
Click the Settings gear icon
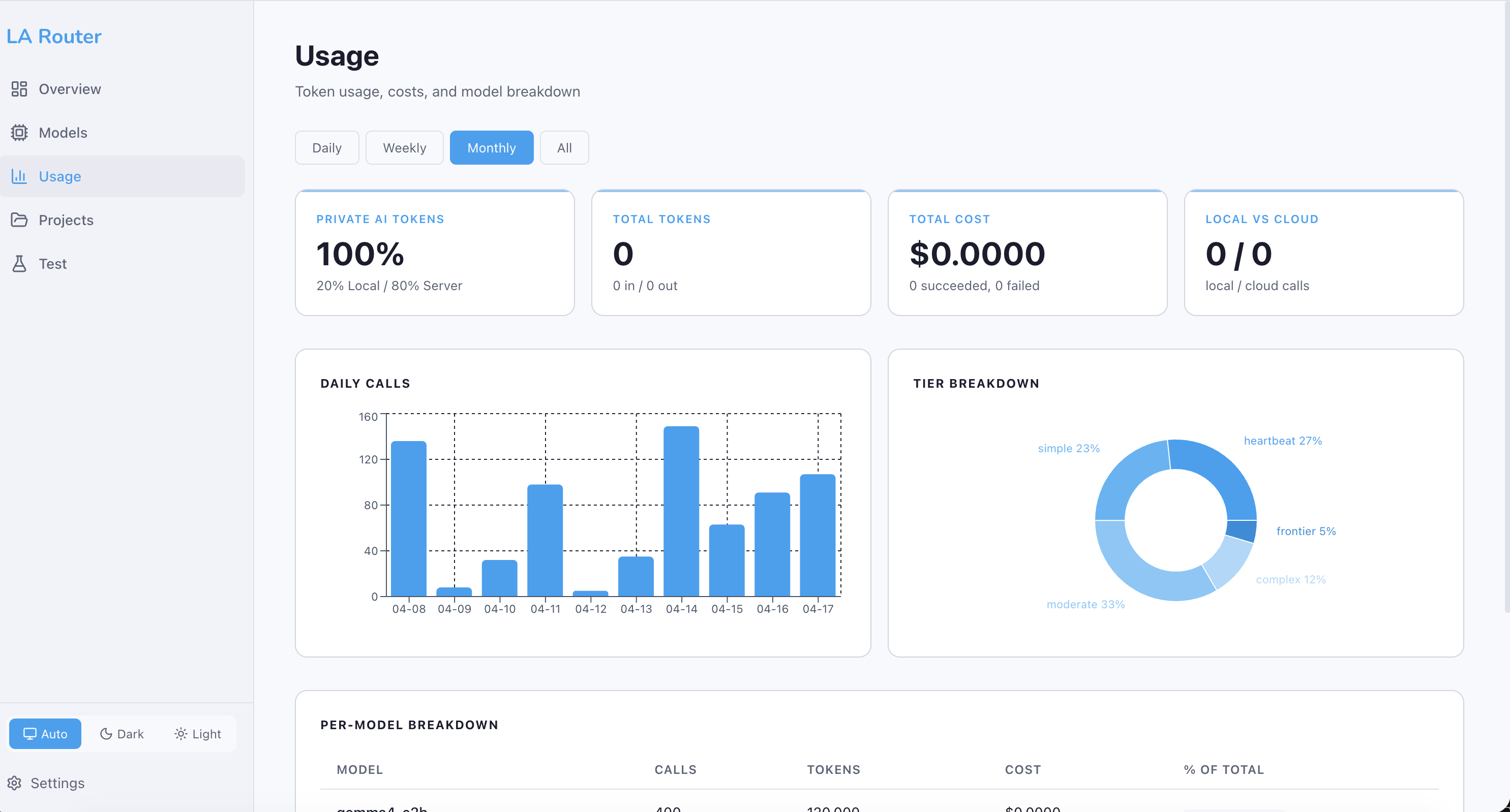click(15, 784)
